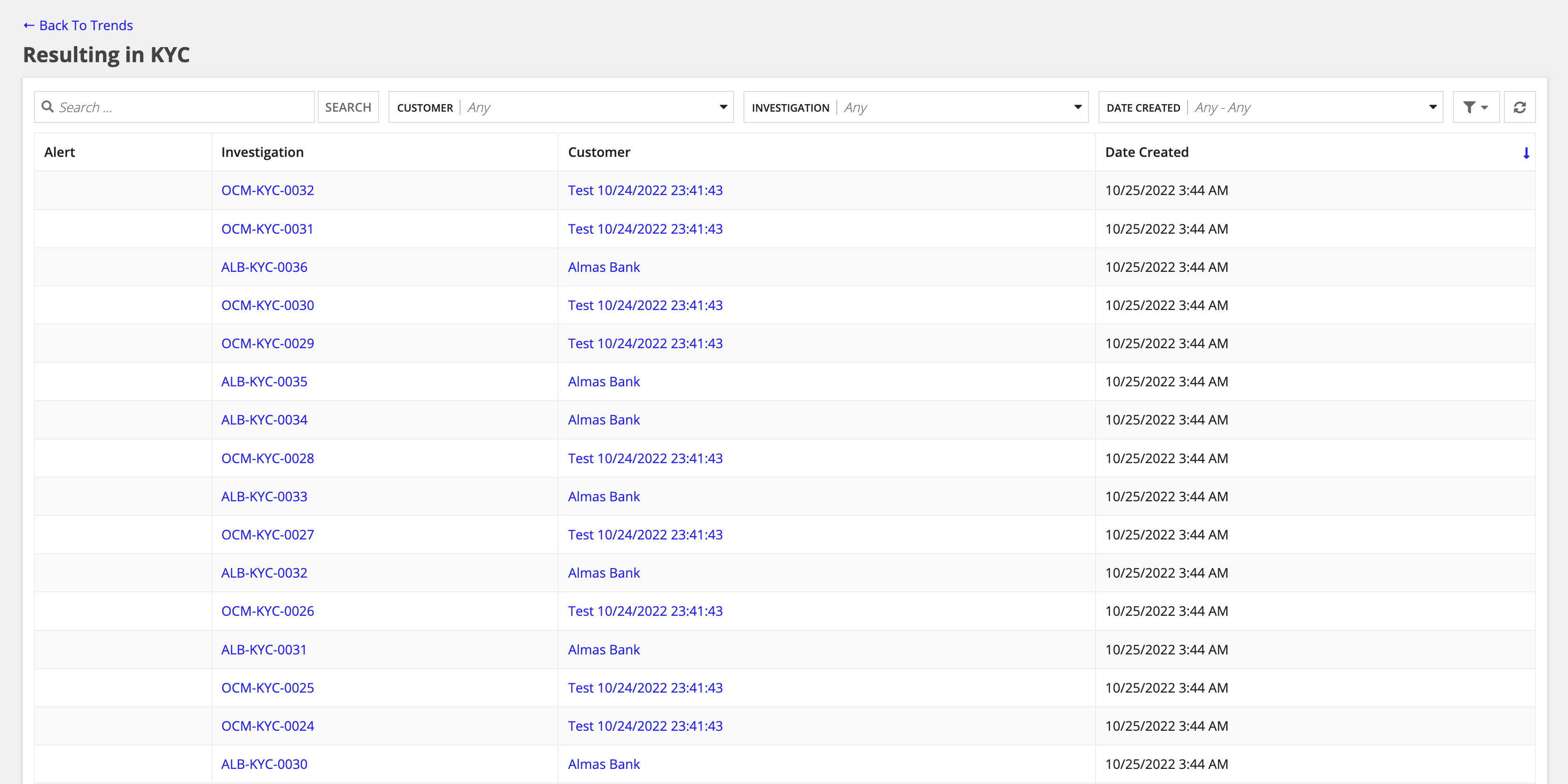Open investigation OCM-KYC-0032
The image size is (1568, 784).
(x=267, y=190)
